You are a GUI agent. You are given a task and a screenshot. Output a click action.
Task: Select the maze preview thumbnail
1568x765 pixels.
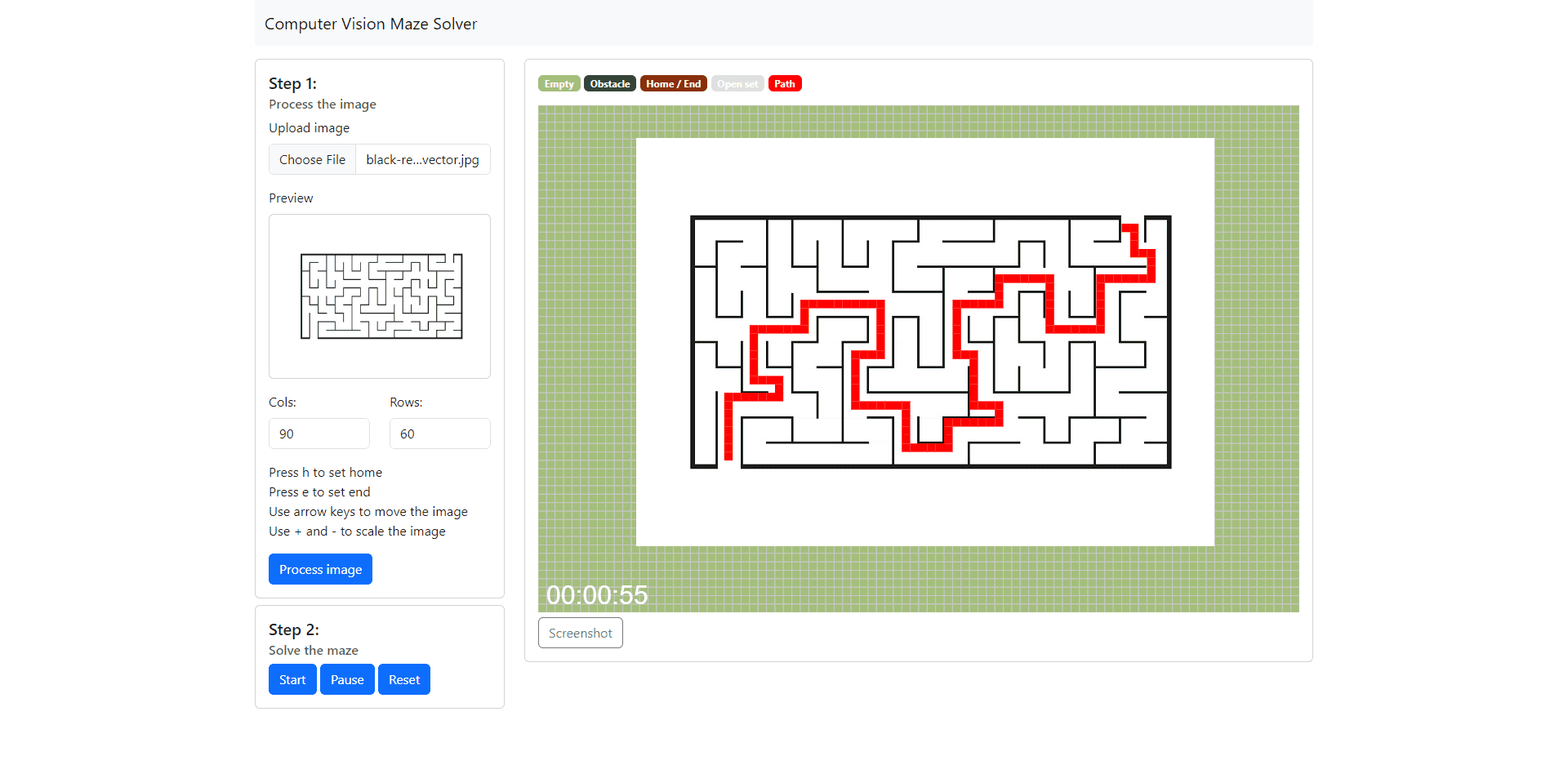(379, 296)
